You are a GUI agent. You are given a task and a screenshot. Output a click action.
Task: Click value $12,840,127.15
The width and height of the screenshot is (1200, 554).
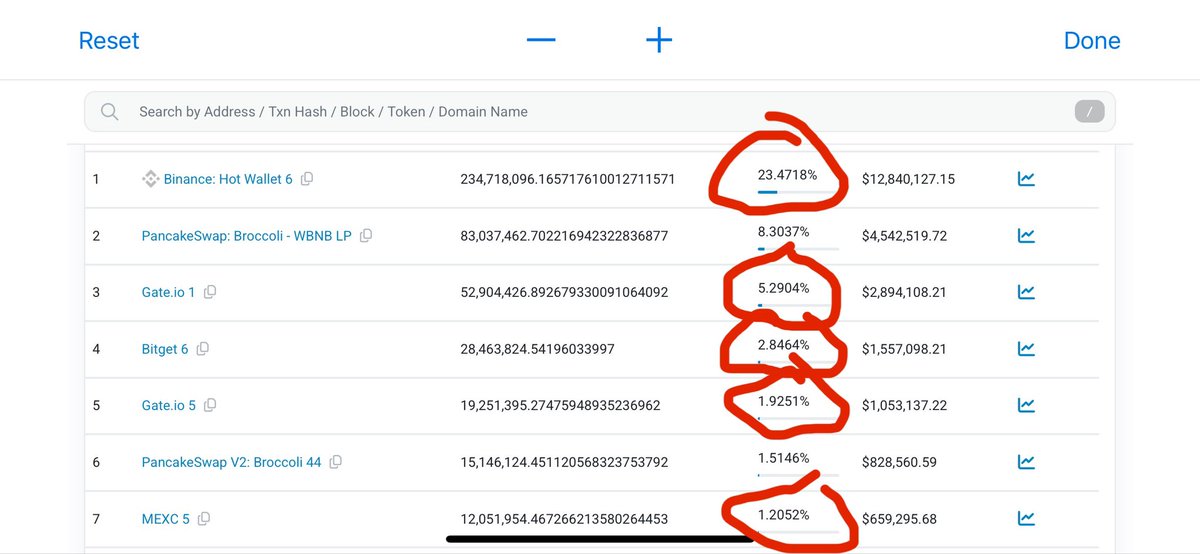[908, 179]
